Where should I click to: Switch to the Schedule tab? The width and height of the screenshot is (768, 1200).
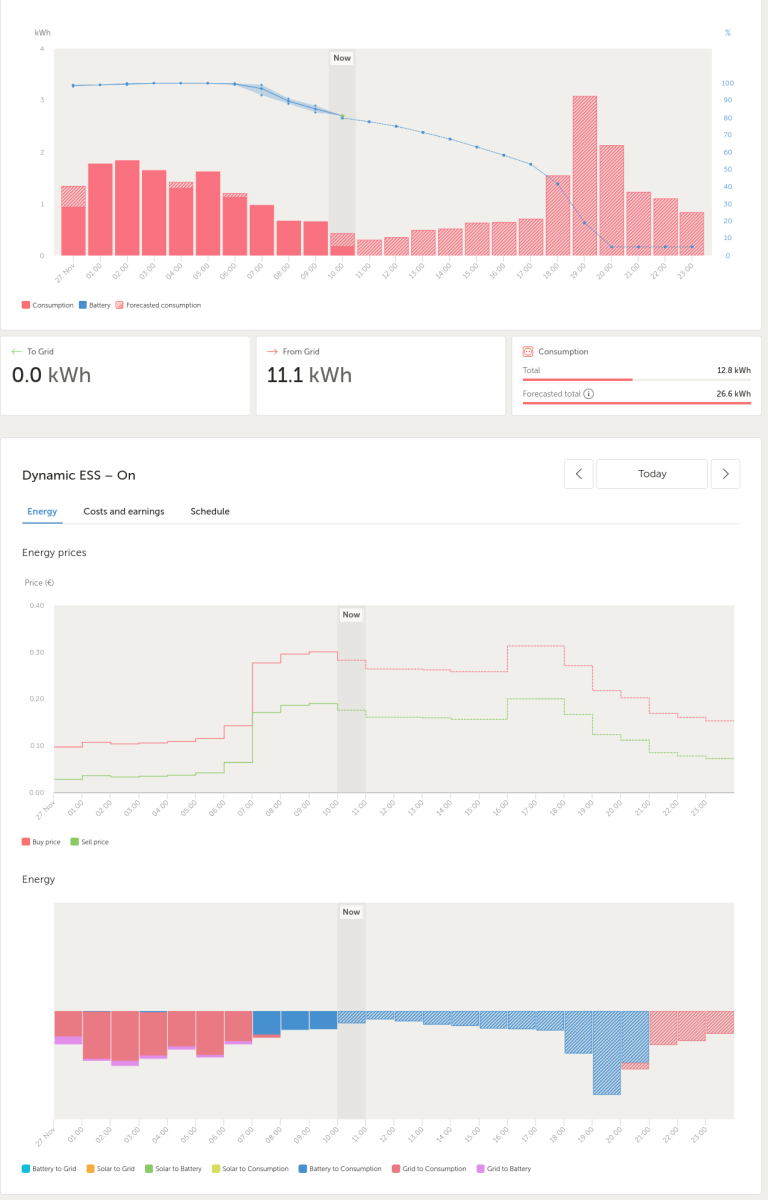pos(210,511)
